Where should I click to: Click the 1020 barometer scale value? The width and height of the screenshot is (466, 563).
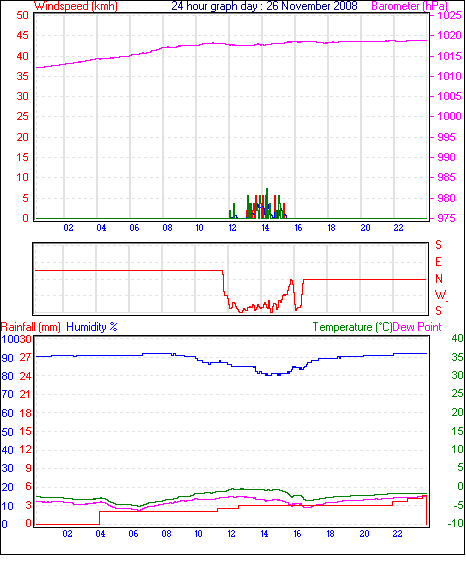pos(449,35)
